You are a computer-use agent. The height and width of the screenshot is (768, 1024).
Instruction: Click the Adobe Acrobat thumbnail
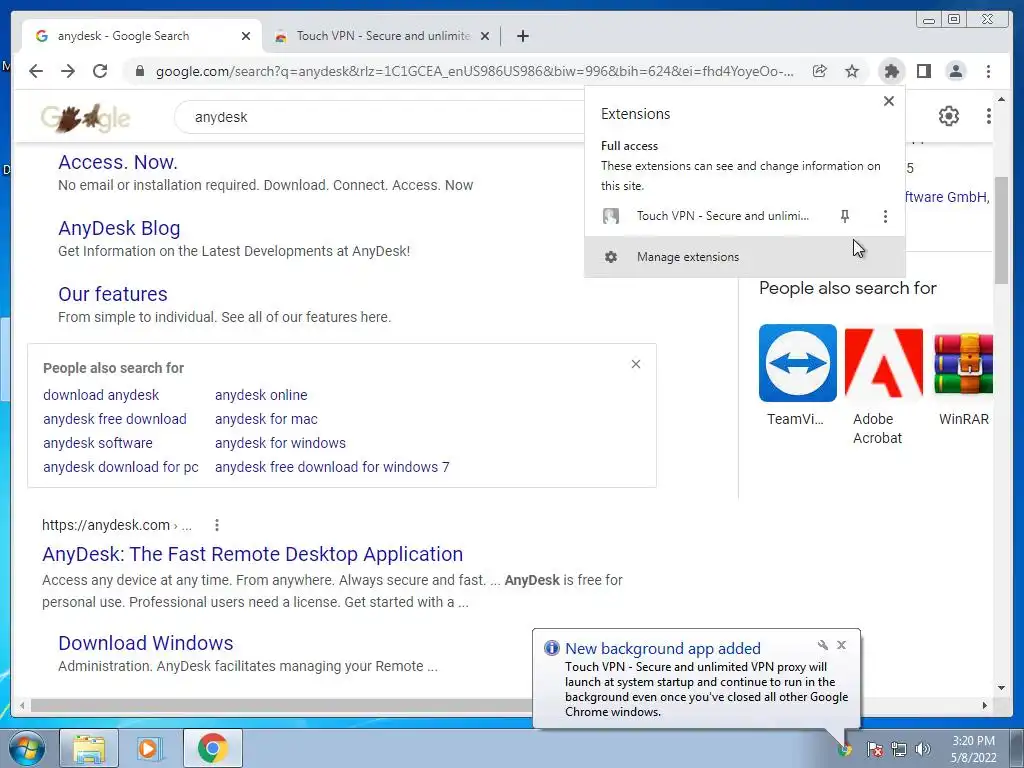pyautogui.click(x=883, y=363)
